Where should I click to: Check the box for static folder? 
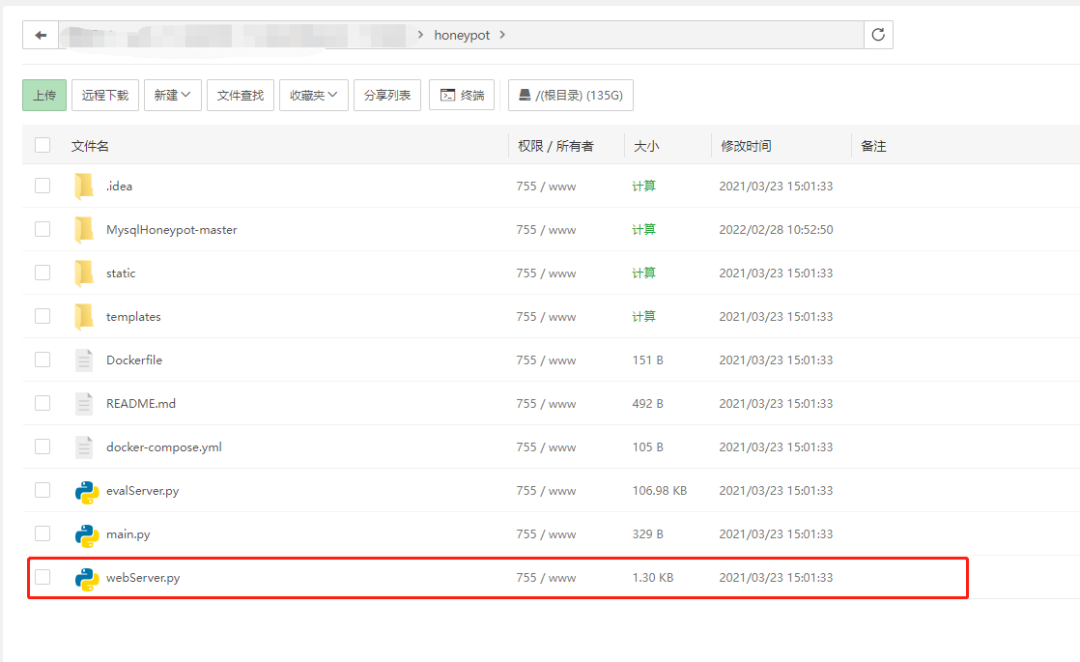tap(43, 273)
